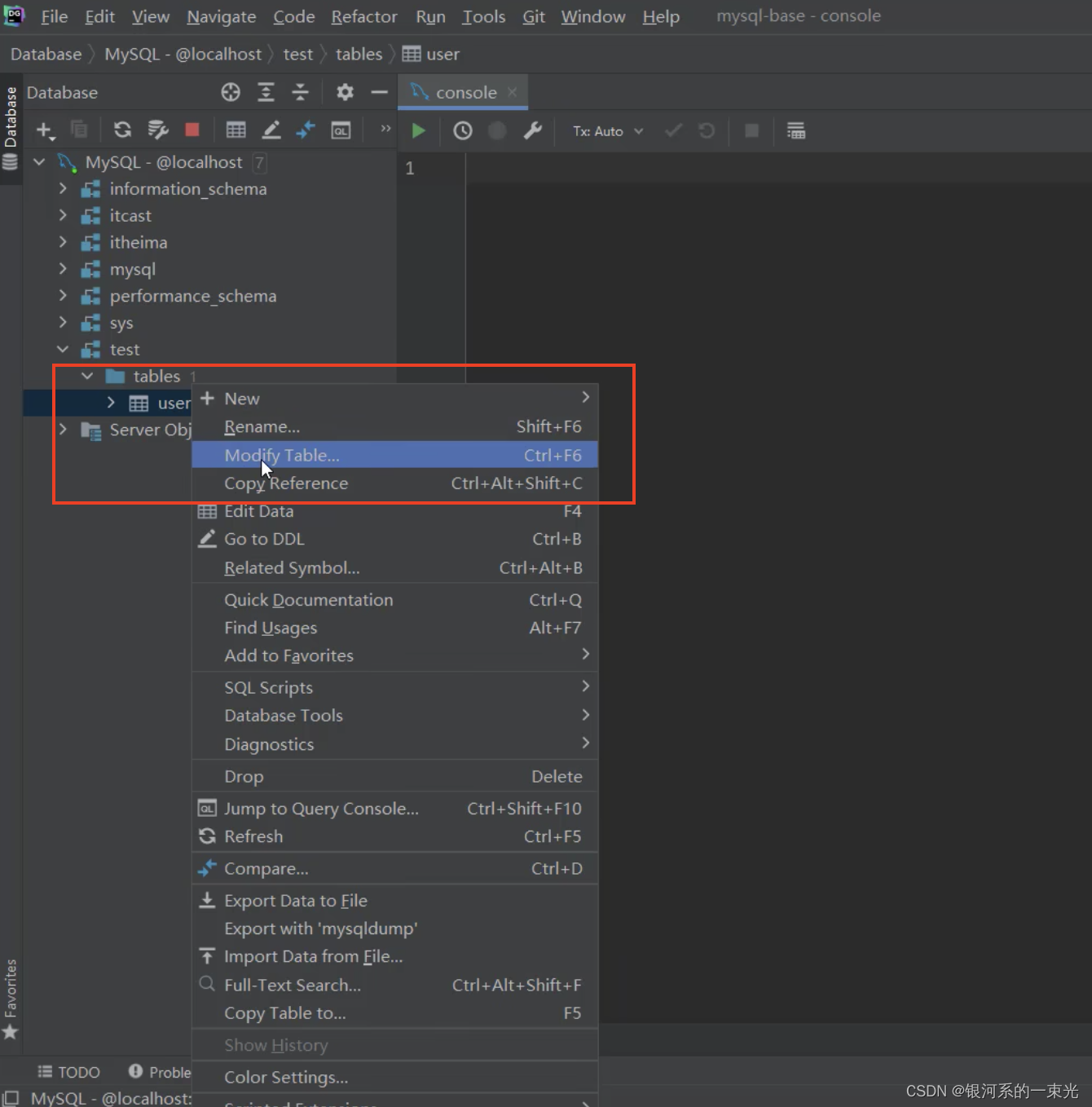1092x1107 pixels.
Task: Choose Rename... from context menu
Action: 394,426
